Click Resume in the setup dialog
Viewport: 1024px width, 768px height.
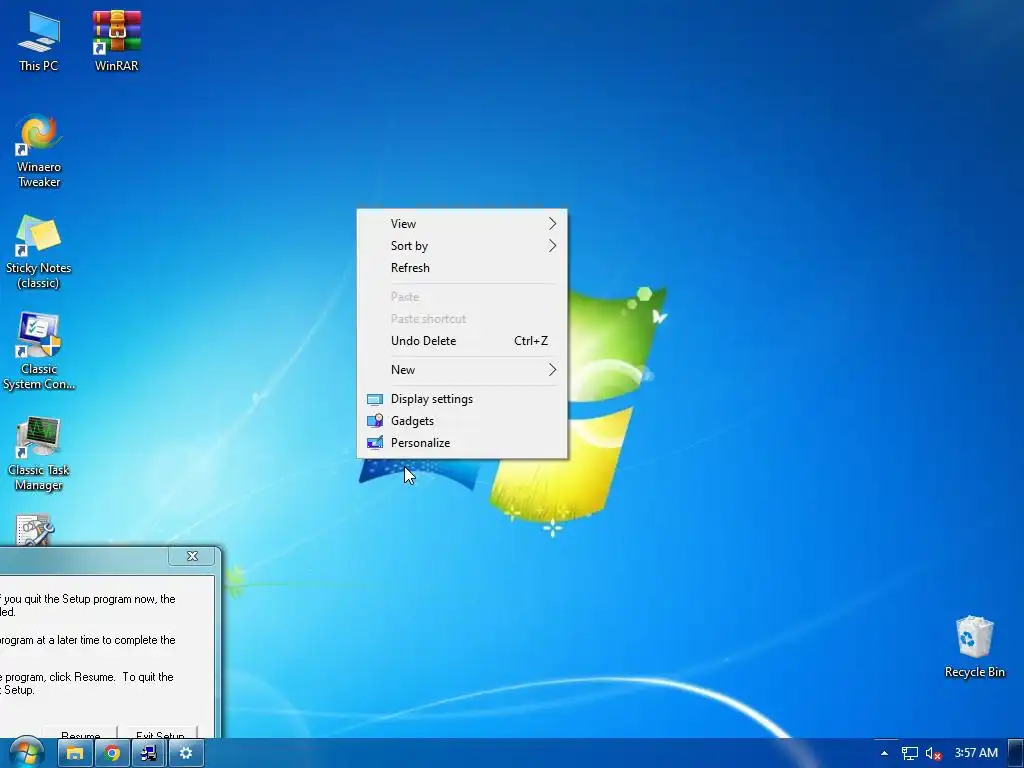click(80, 734)
